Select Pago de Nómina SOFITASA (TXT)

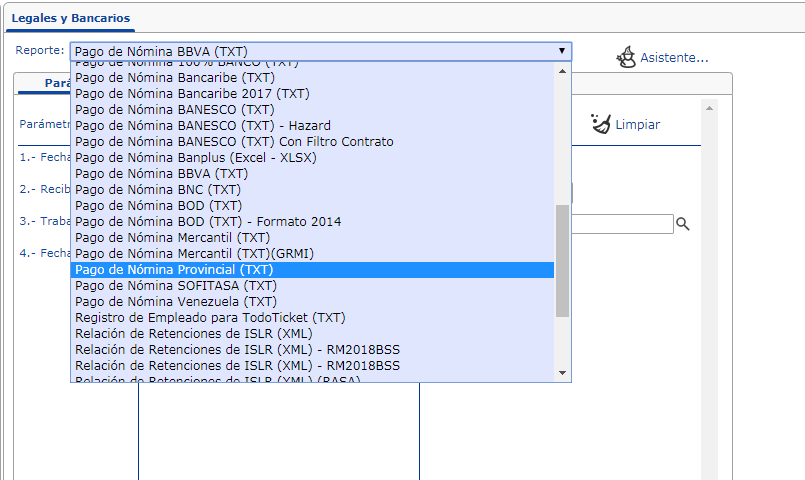pos(312,285)
